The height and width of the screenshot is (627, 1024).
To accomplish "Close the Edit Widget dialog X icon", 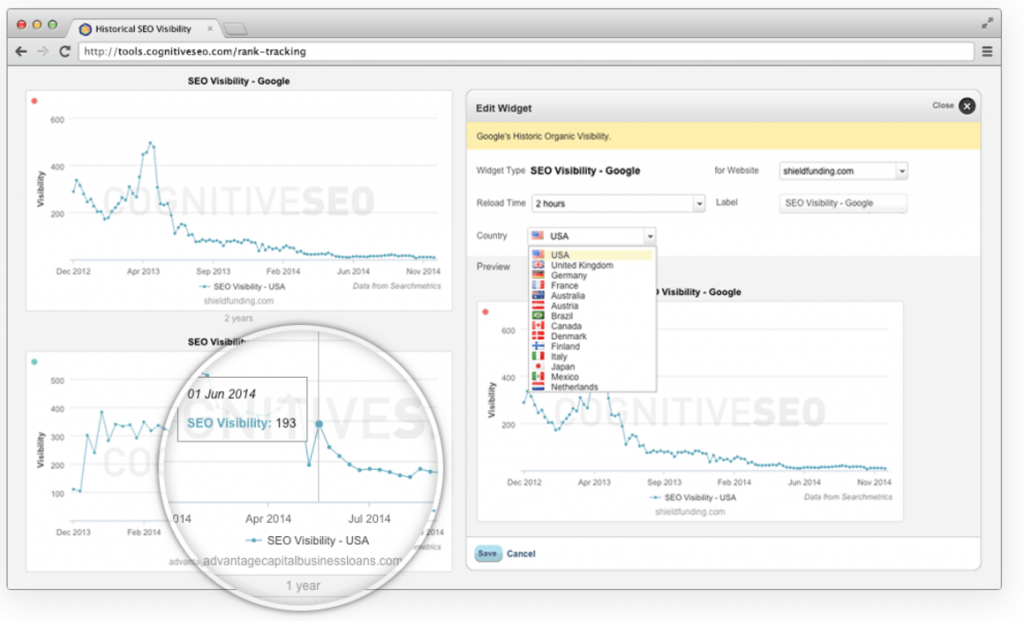I will pyautogui.click(x=967, y=106).
